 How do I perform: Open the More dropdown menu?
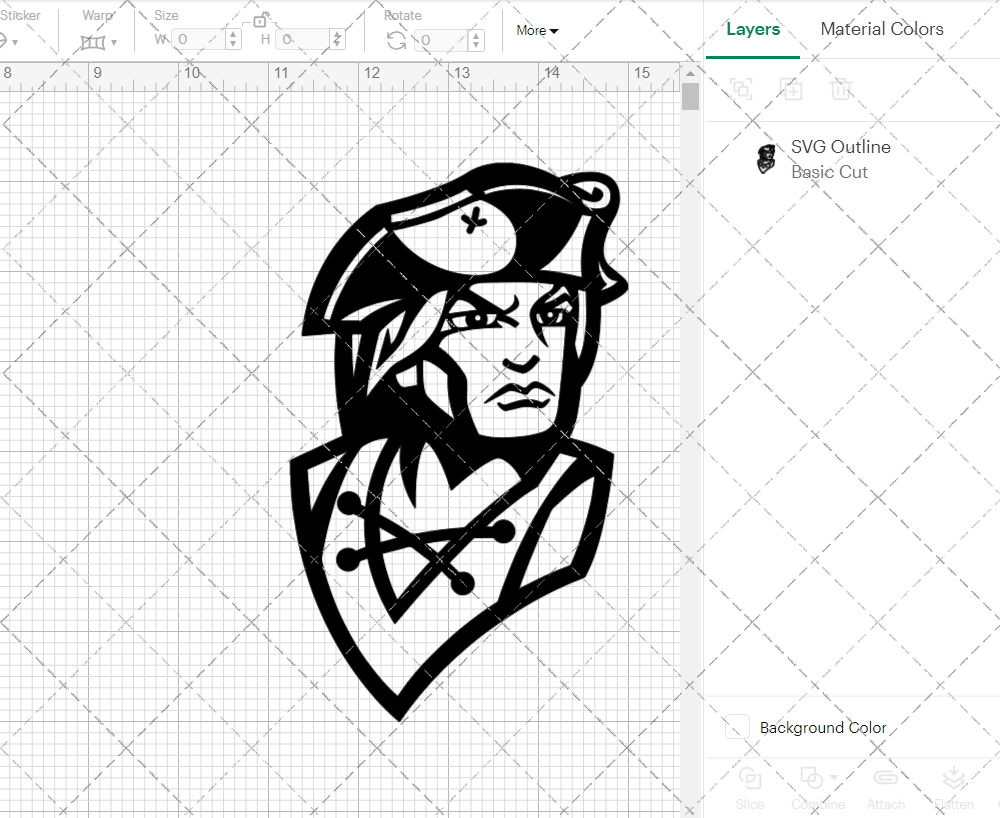pos(537,31)
